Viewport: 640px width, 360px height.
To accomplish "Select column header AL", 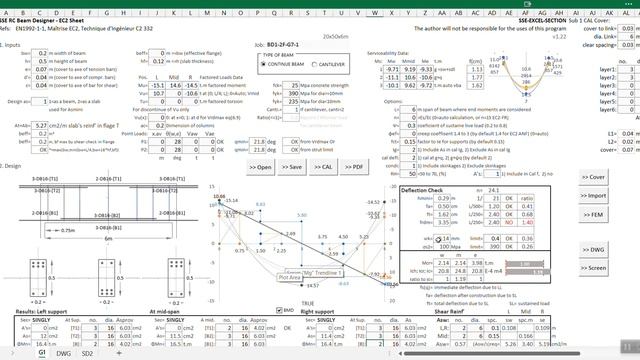I will [626, 13].
